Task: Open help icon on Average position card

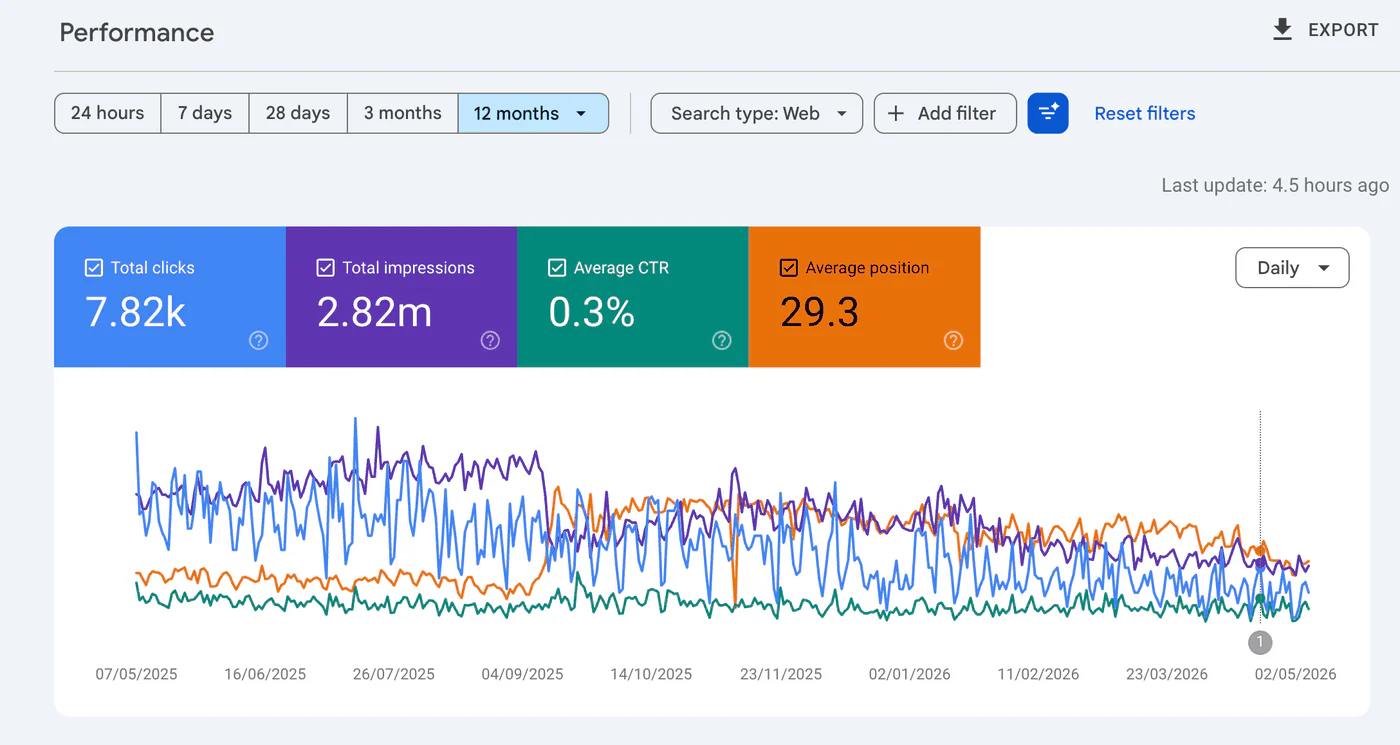Action: click(x=954, y=340)
